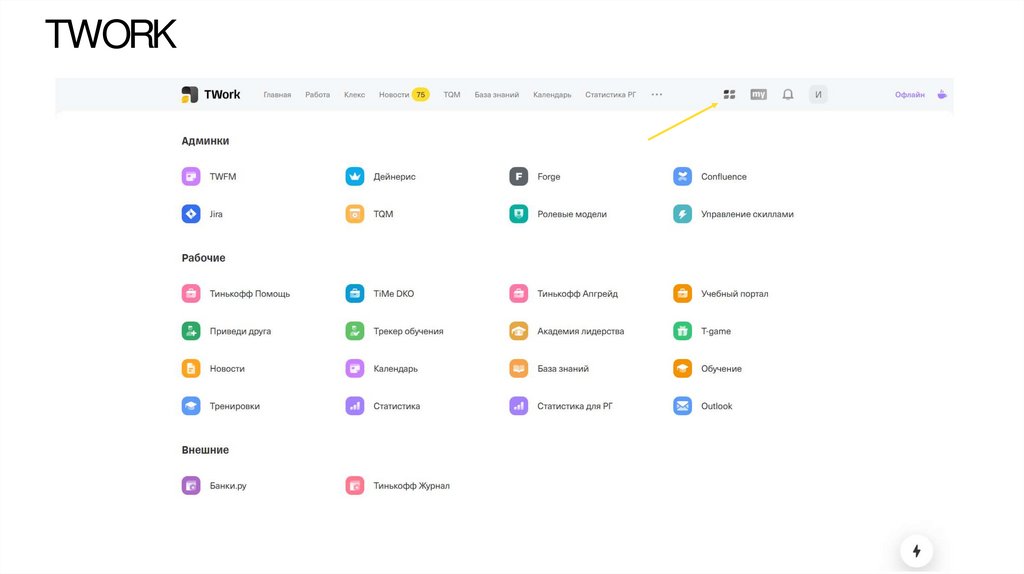Open the Тинькофф Журнал icon

(355, 485)
